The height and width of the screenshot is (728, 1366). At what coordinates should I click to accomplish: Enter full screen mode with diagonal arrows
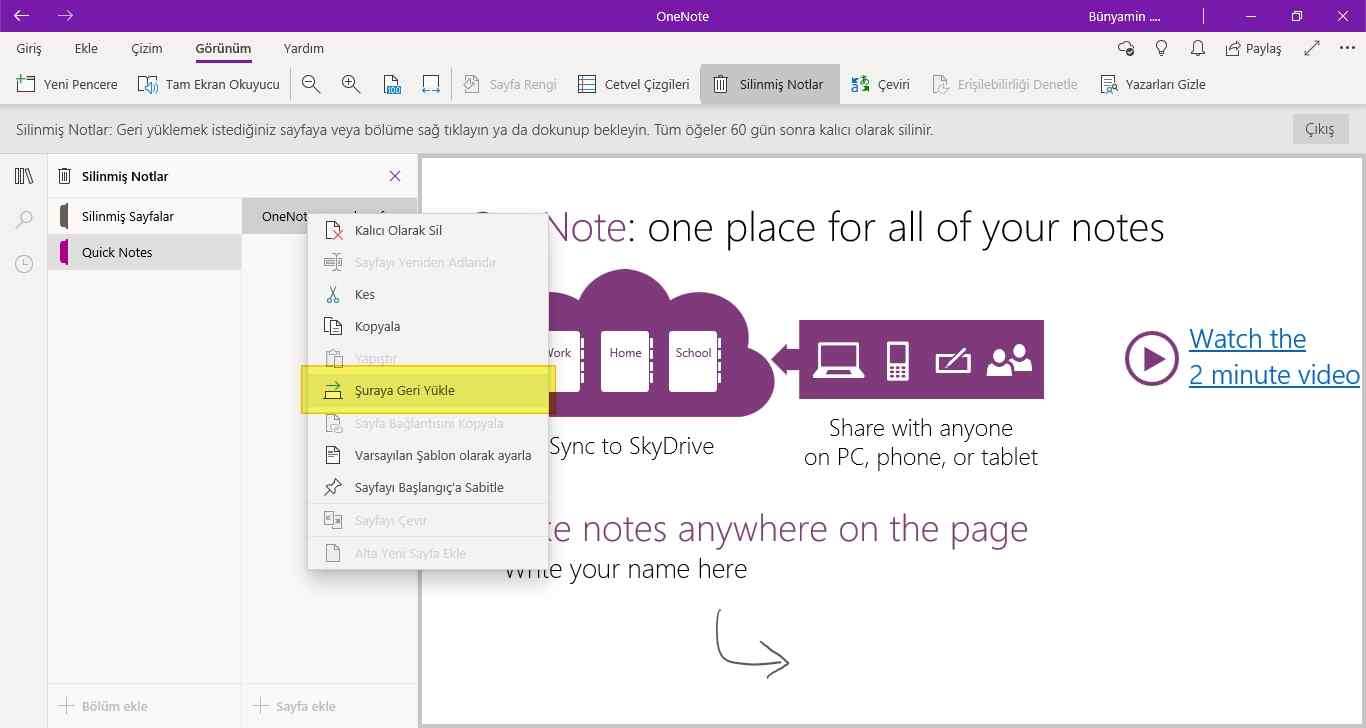tap(1313, 48)
